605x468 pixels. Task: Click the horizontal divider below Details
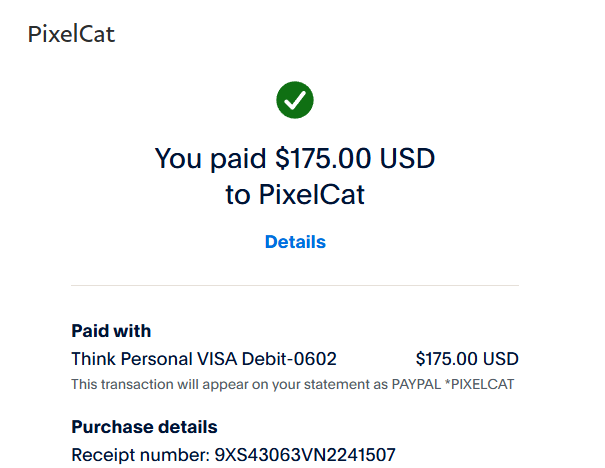click(x=295, y=286)
